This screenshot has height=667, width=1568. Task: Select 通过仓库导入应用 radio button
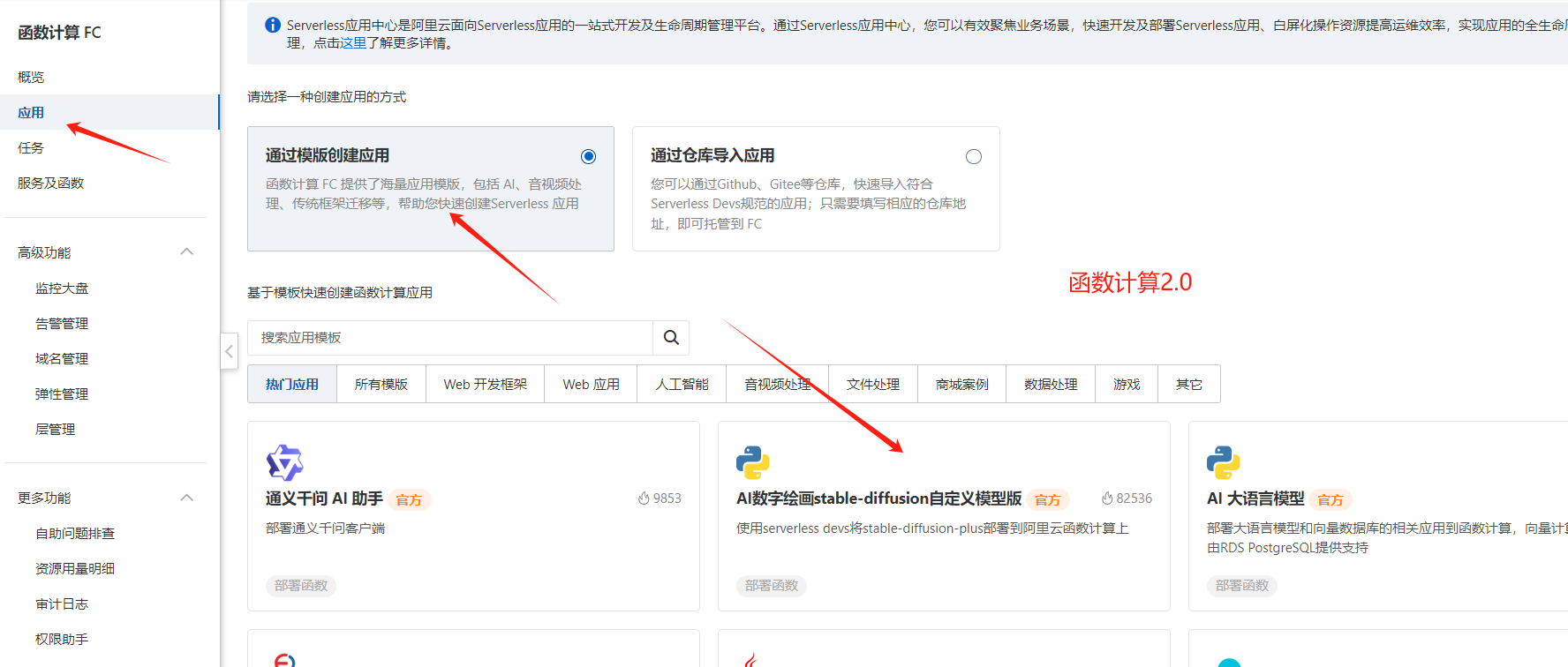pyautogui.click(x=974, y=156)
